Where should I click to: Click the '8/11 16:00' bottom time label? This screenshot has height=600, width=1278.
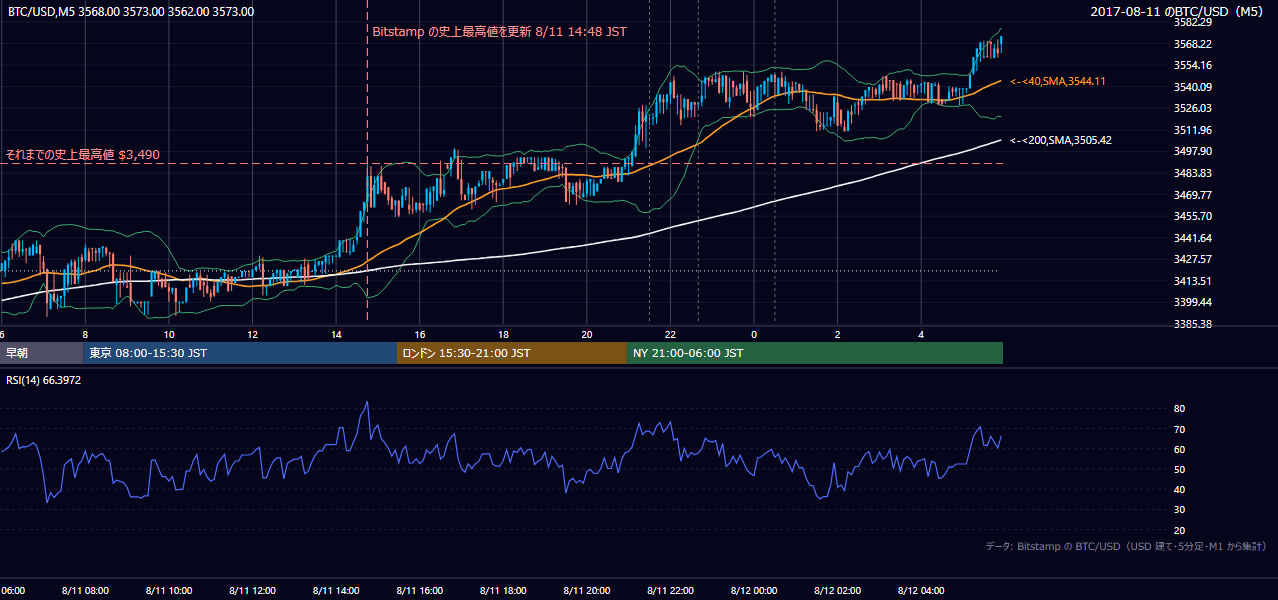(x=419, y=591)
